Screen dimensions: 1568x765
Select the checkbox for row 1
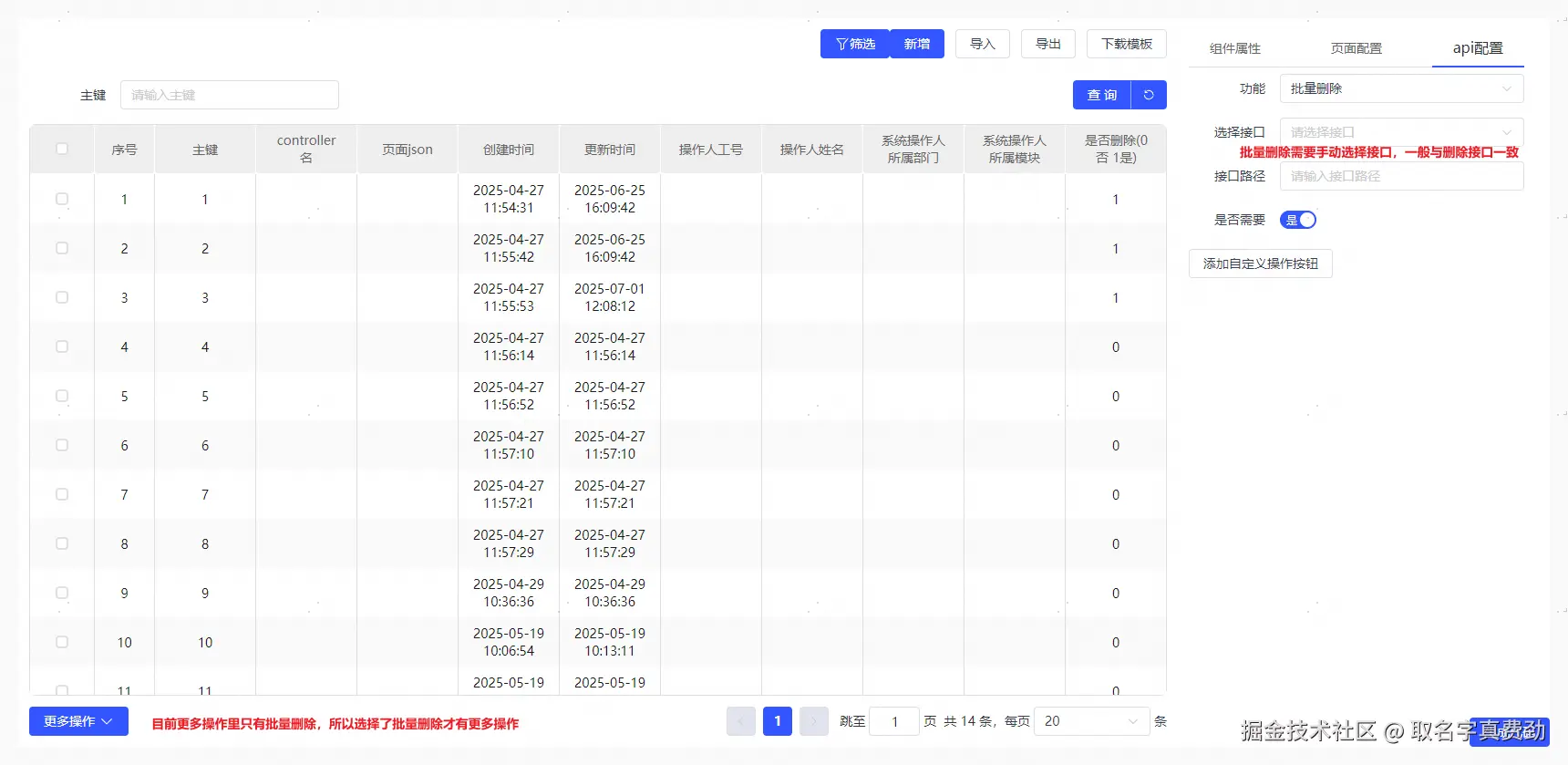pos(62,199)
